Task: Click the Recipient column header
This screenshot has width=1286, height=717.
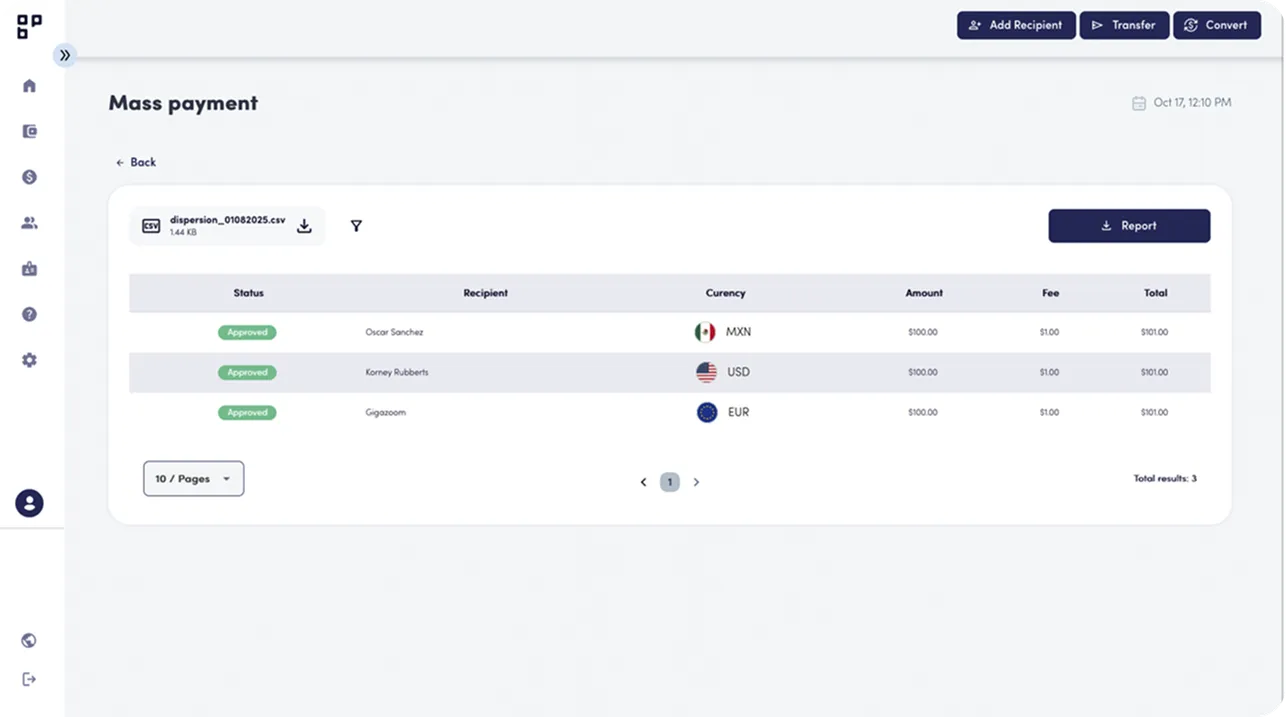Action: [485, 293]
